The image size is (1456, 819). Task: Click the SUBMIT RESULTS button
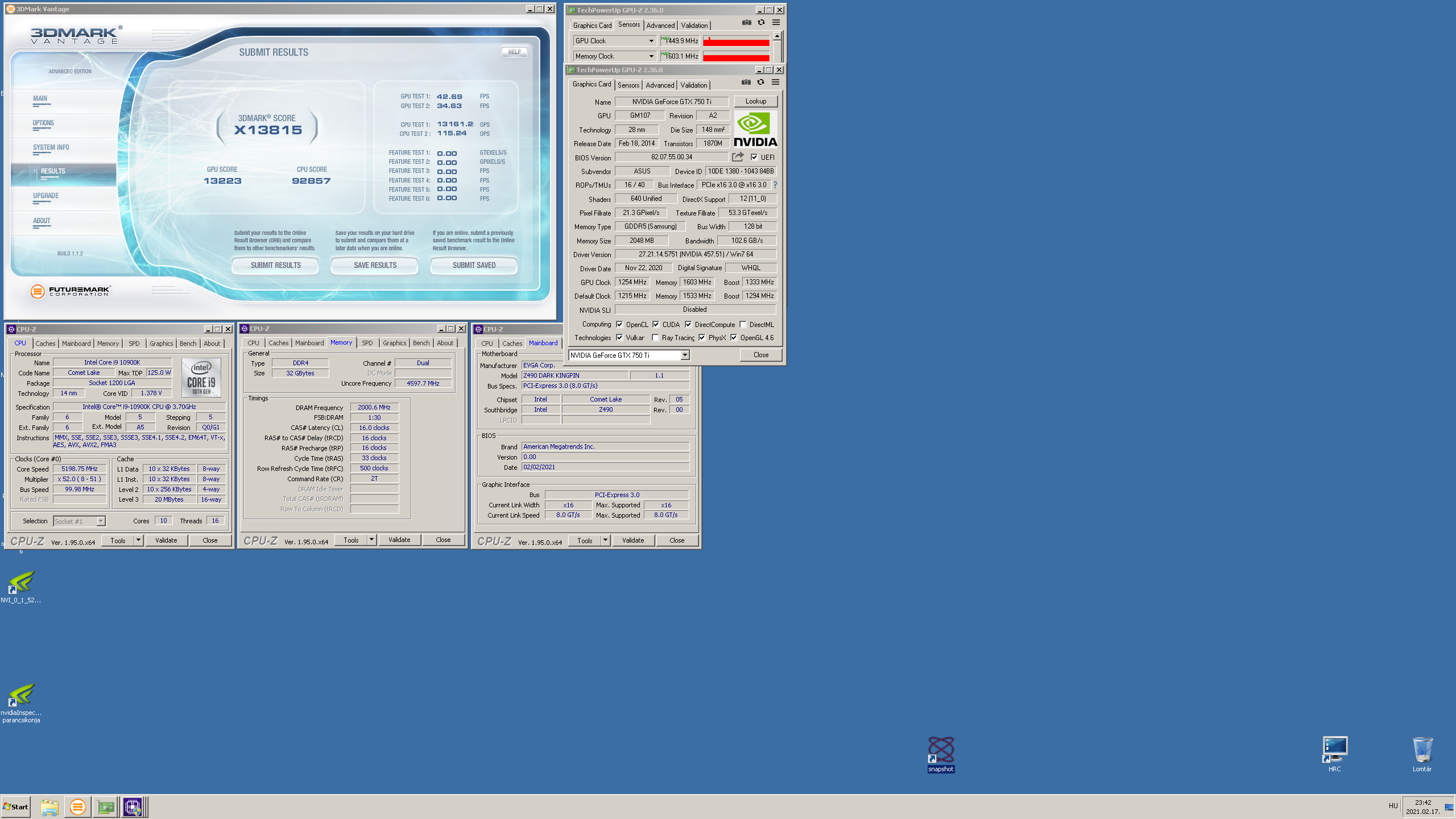275,266
